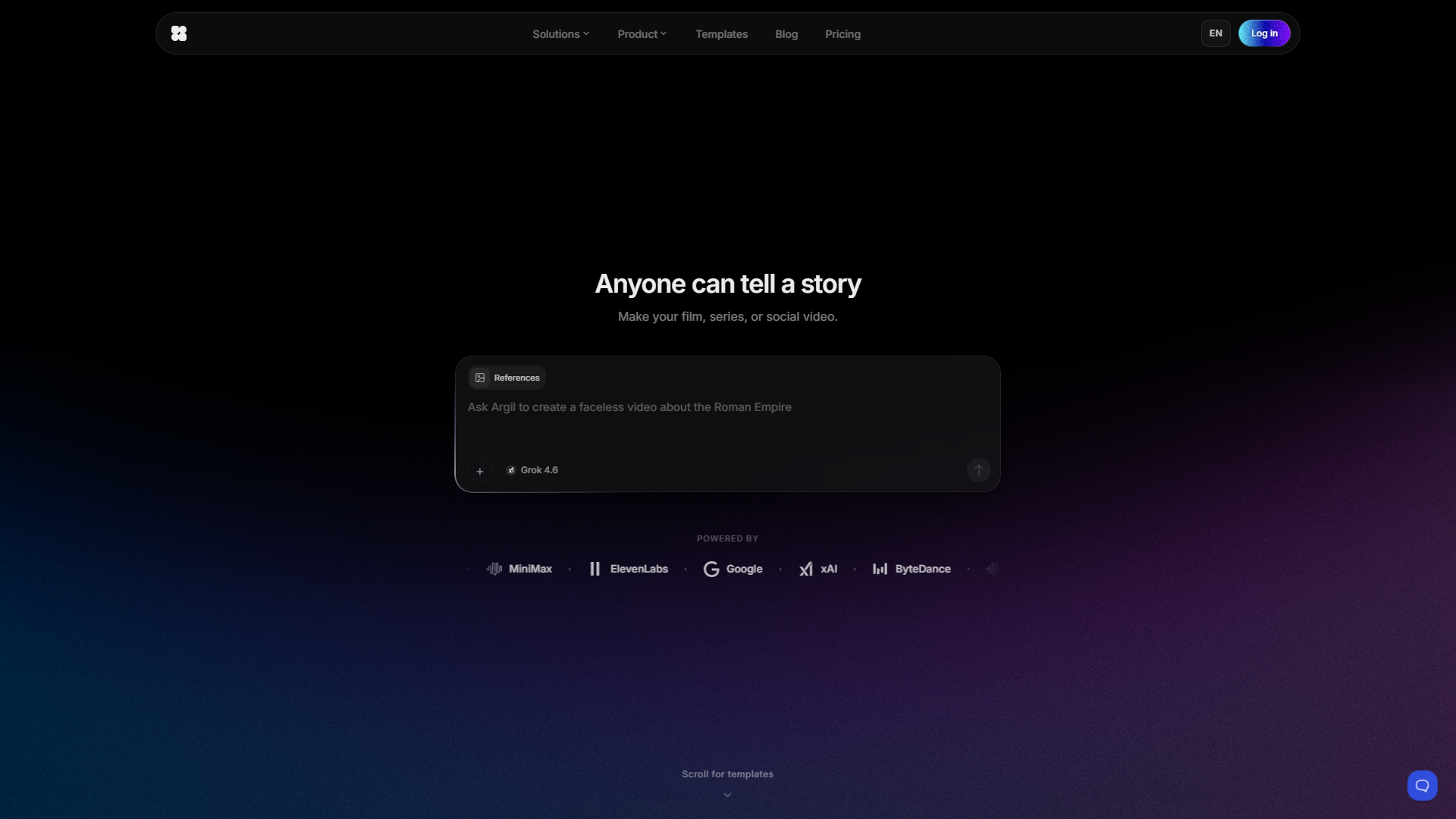Open the Grok 4.6 model selector
This screenshot has height=819, width=1456.
point(532,470)
